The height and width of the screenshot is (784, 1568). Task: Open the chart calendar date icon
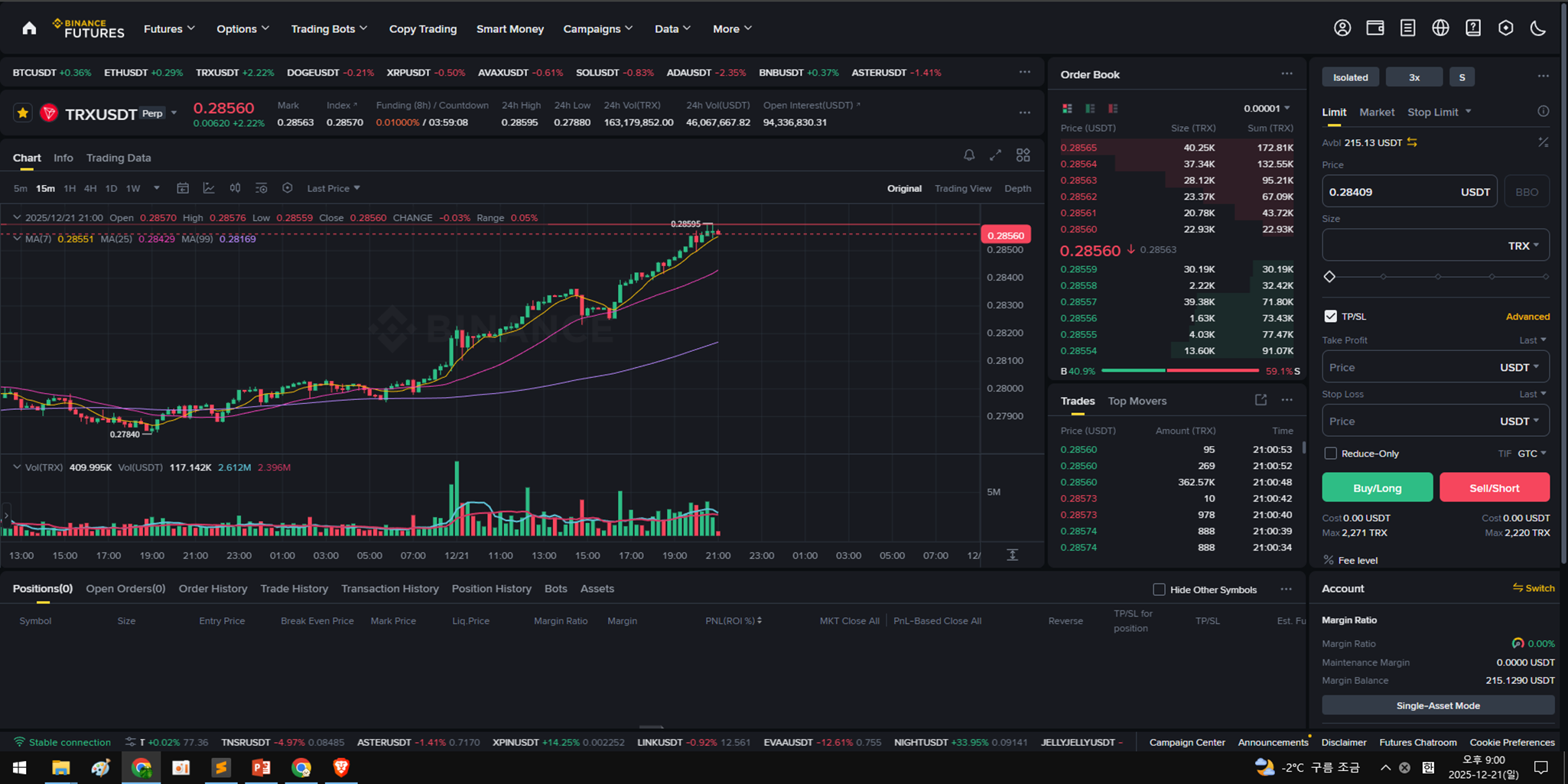tap(183, 188)
